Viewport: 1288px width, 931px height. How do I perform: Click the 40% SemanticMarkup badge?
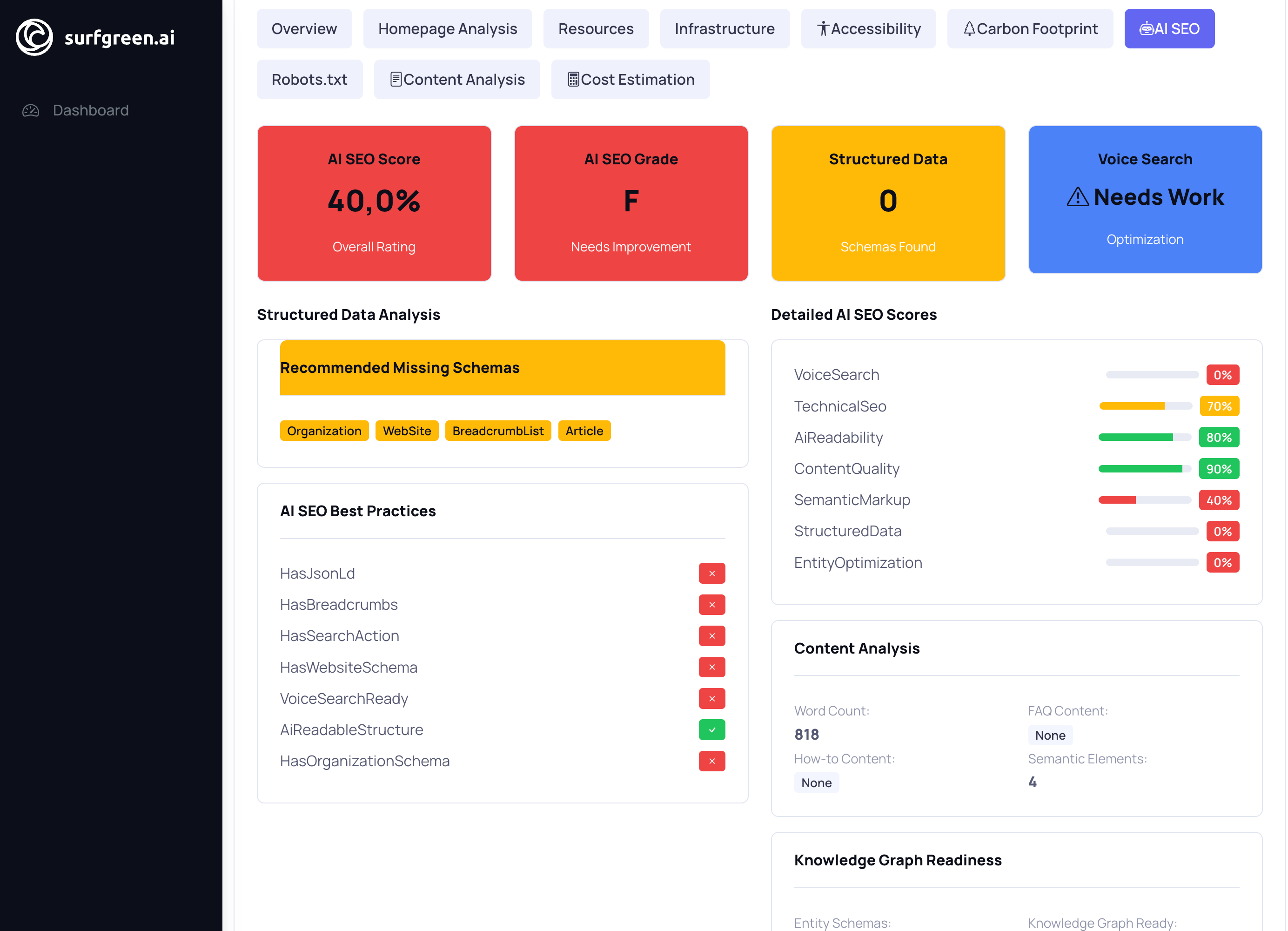[1219, 500]
